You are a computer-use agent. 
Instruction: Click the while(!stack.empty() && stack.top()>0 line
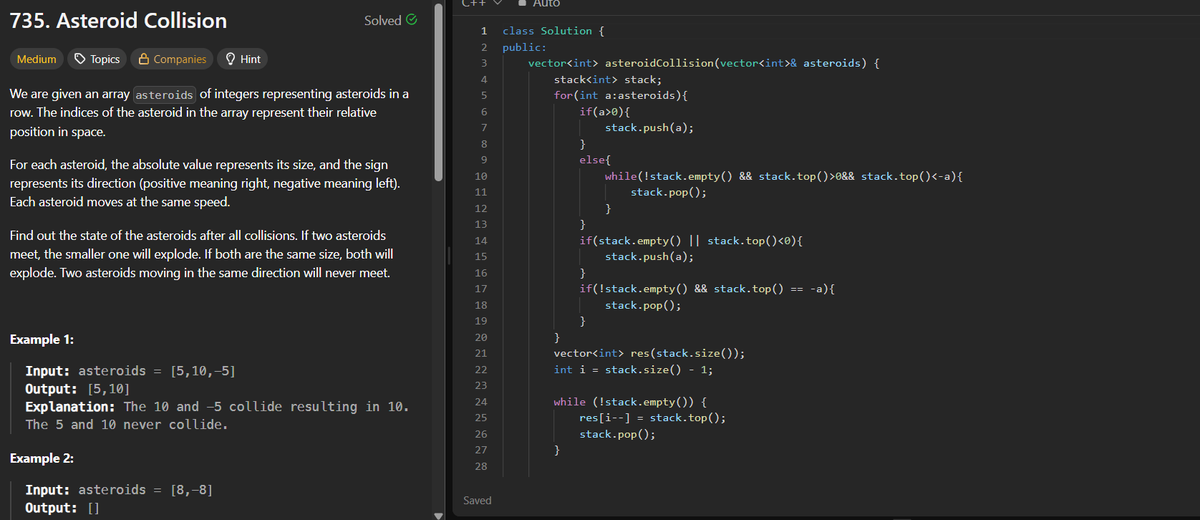point(784,176)
